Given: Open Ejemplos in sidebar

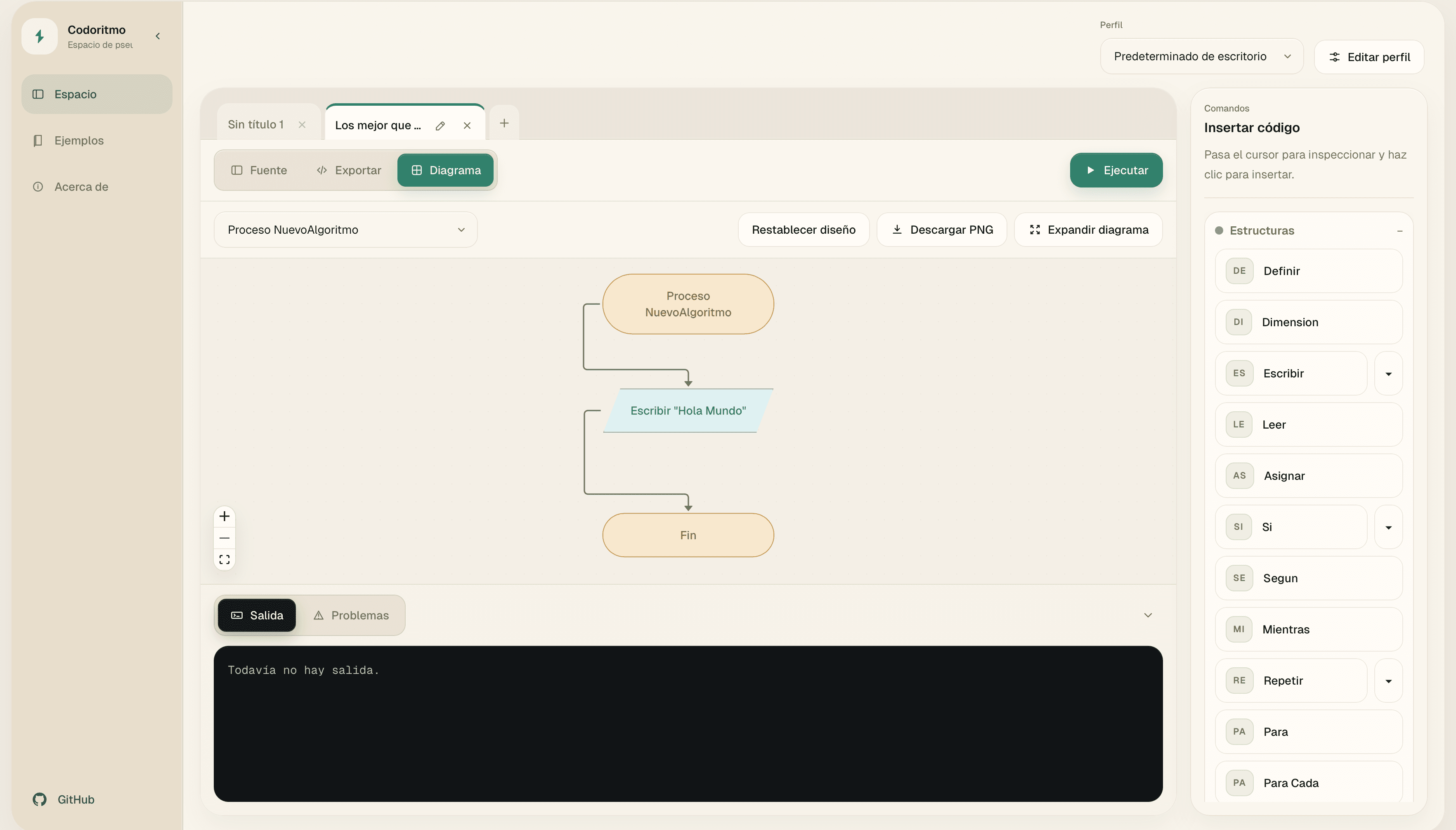Looking at the screenshot, I should (x=78, y=141).
